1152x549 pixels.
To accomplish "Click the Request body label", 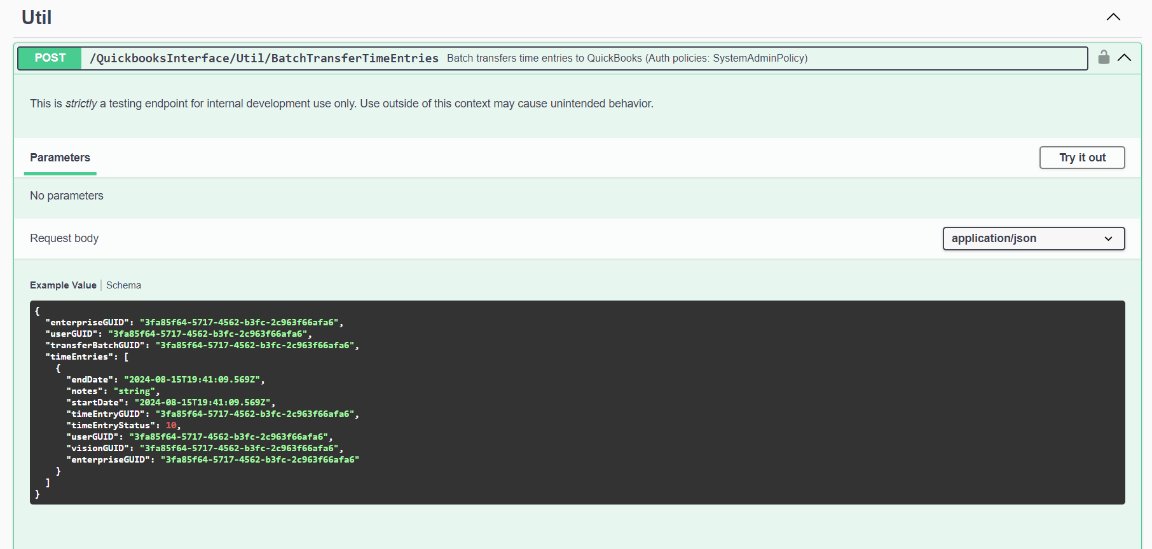I will pos(64,238).
